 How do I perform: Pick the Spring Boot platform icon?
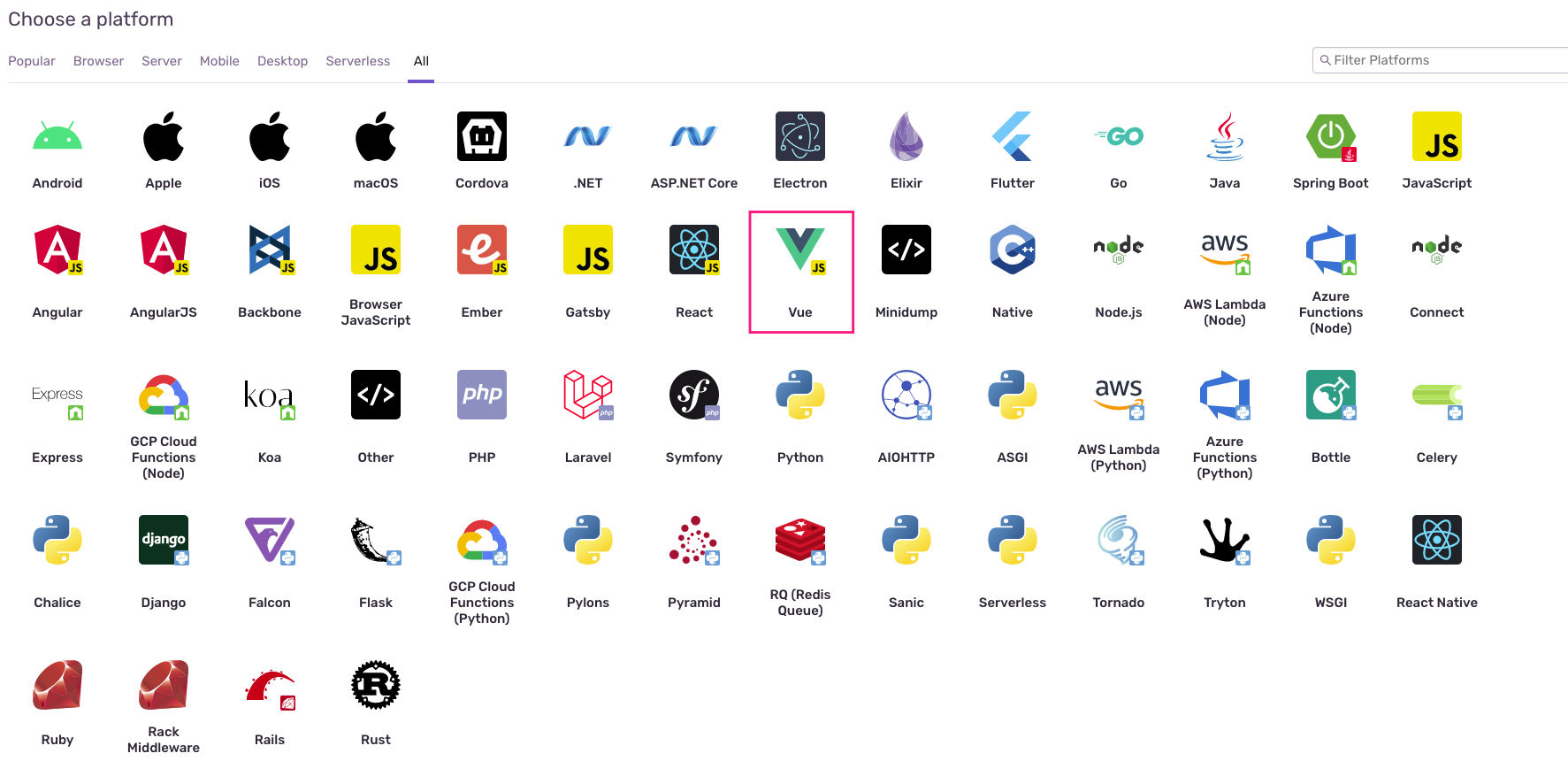(1331, 136)
